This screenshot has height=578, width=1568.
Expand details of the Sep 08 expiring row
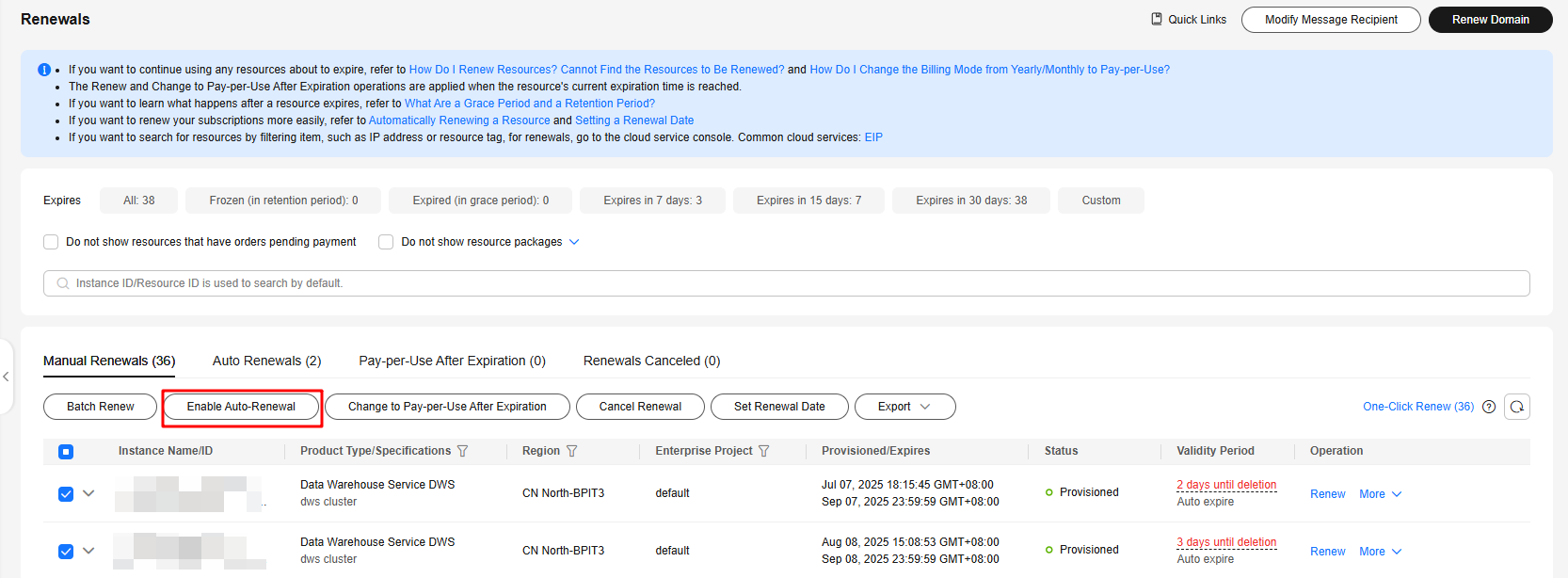(88, 550)
